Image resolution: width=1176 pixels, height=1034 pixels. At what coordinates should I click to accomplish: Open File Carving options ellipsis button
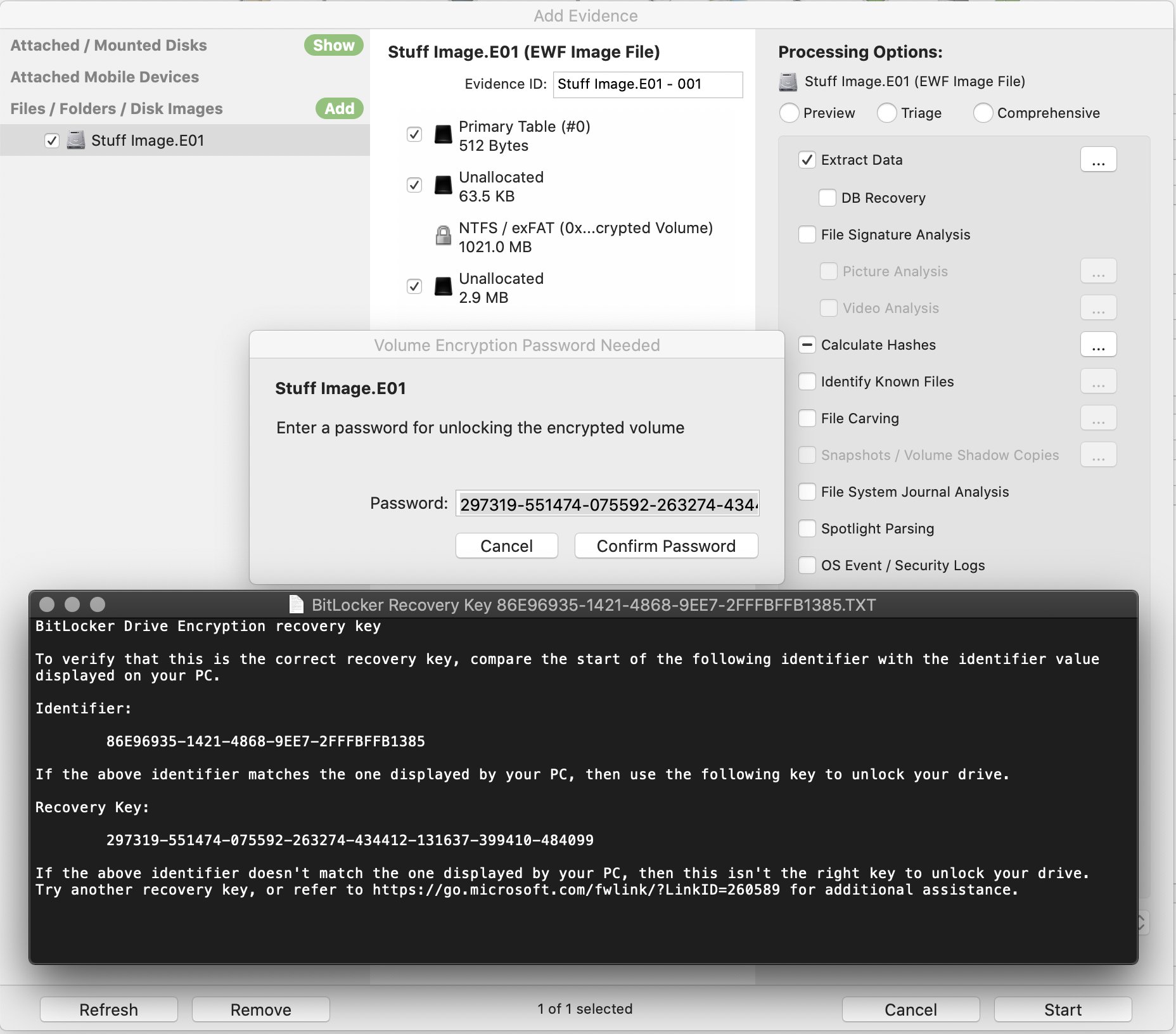point(1099,418)
